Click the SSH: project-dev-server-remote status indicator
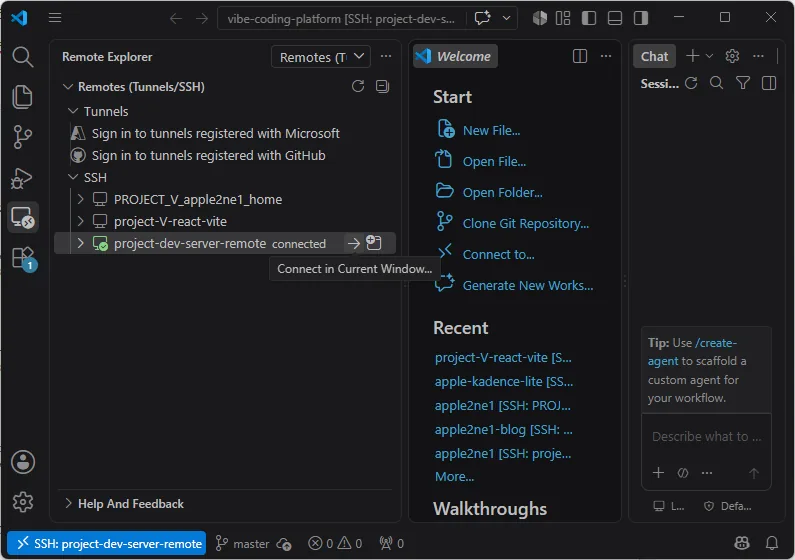 pyautogui.click(x=106, y=543)
